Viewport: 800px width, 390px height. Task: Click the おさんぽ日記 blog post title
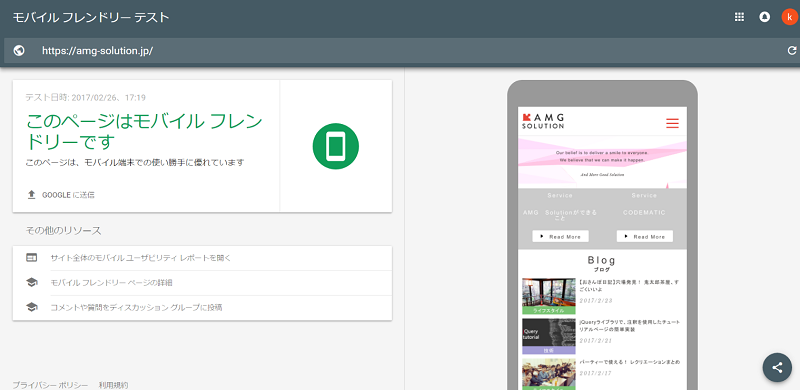(629, 285)
